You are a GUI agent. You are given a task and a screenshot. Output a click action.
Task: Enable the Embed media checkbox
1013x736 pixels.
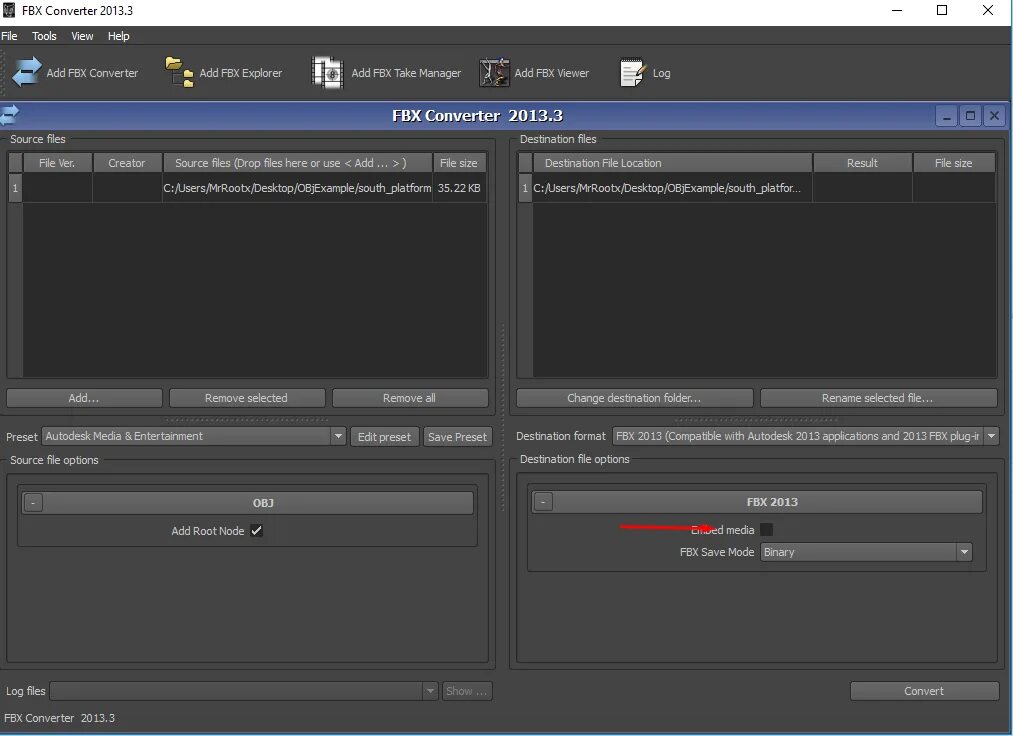(766, 530)
